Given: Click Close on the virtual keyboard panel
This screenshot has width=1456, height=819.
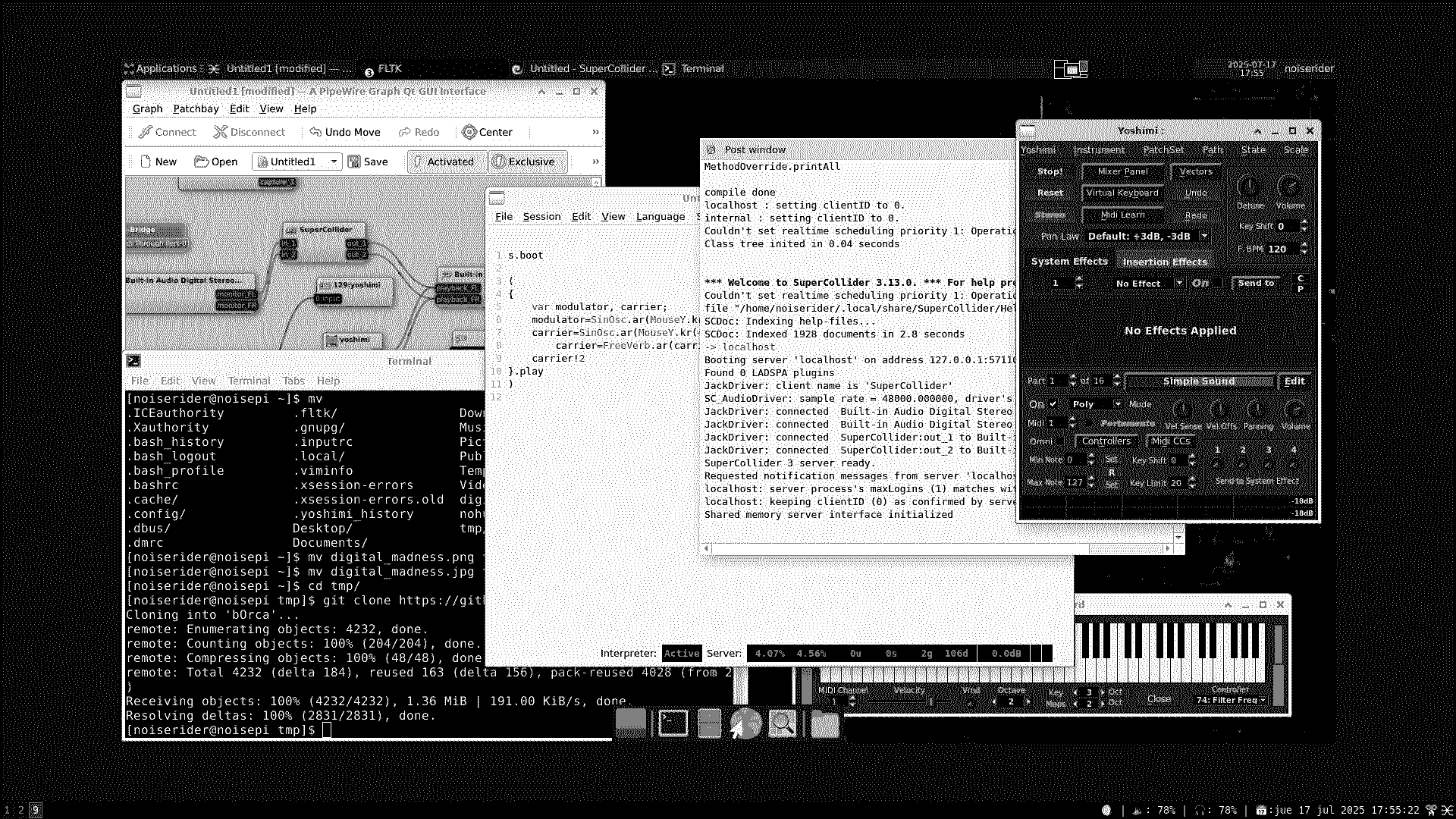Looking at the screenshot, I should coord(1159,699).
